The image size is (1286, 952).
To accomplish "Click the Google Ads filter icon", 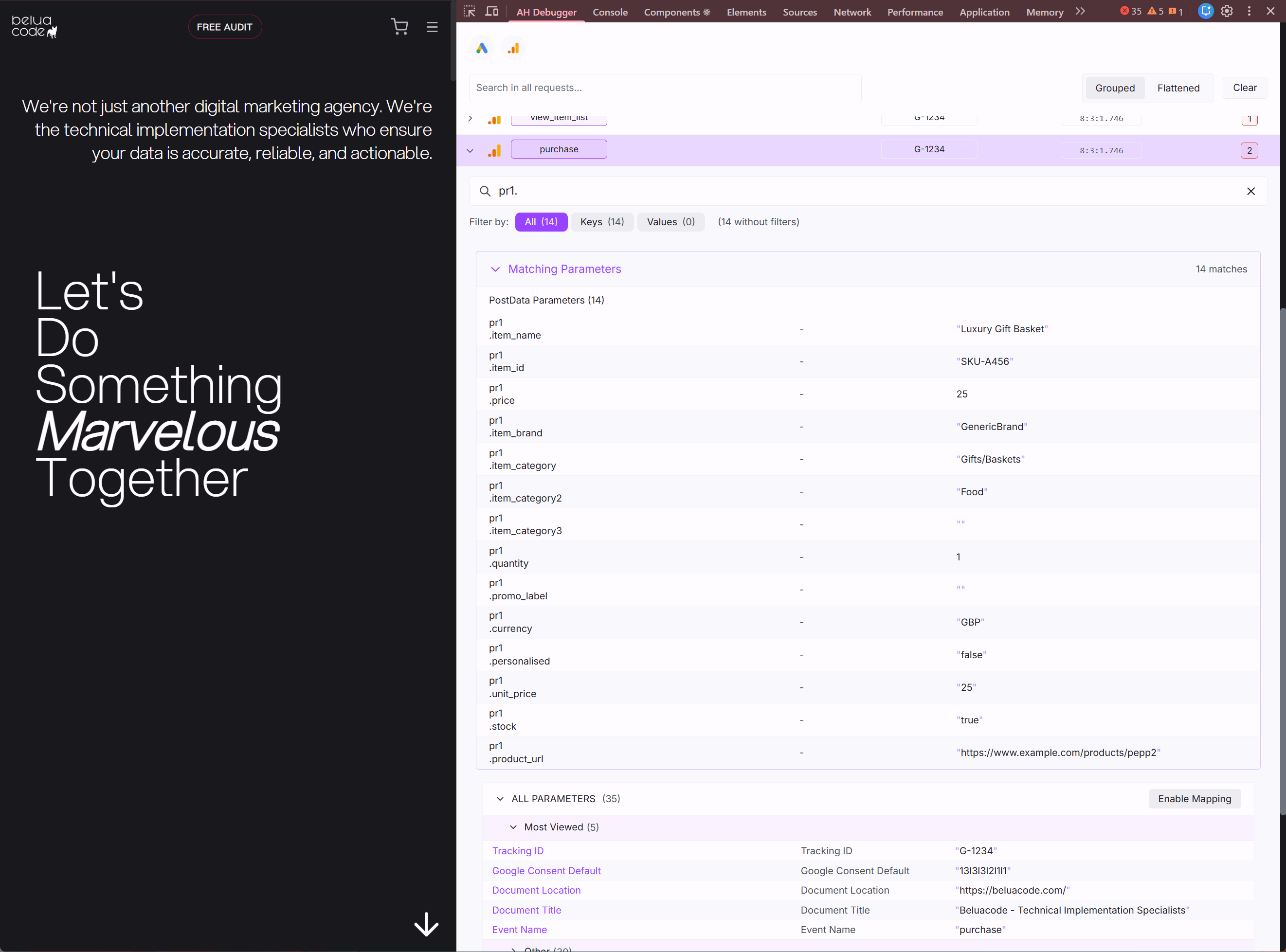I will click(x=481, y=49).
